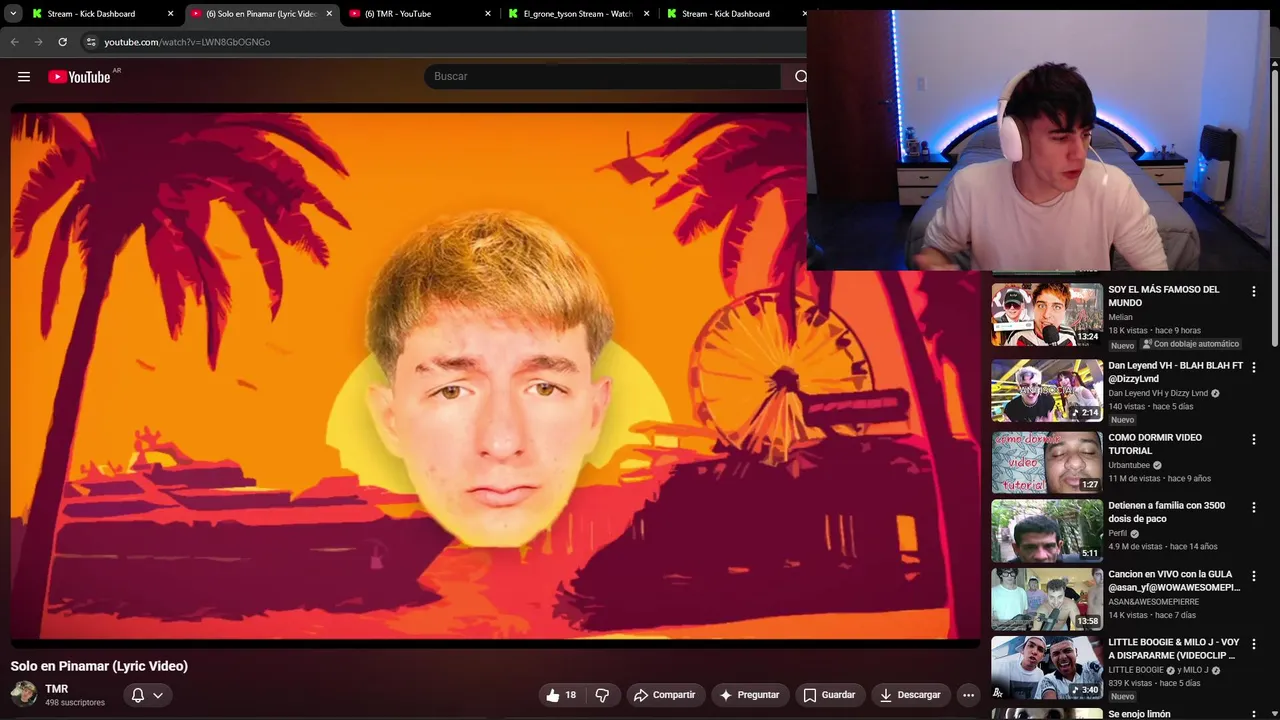The image size is (1280, 720).
Task: Open COMO DORMIR VIDEO TUTORIAL thumbnail
Action: click(x=1047, y=462)
